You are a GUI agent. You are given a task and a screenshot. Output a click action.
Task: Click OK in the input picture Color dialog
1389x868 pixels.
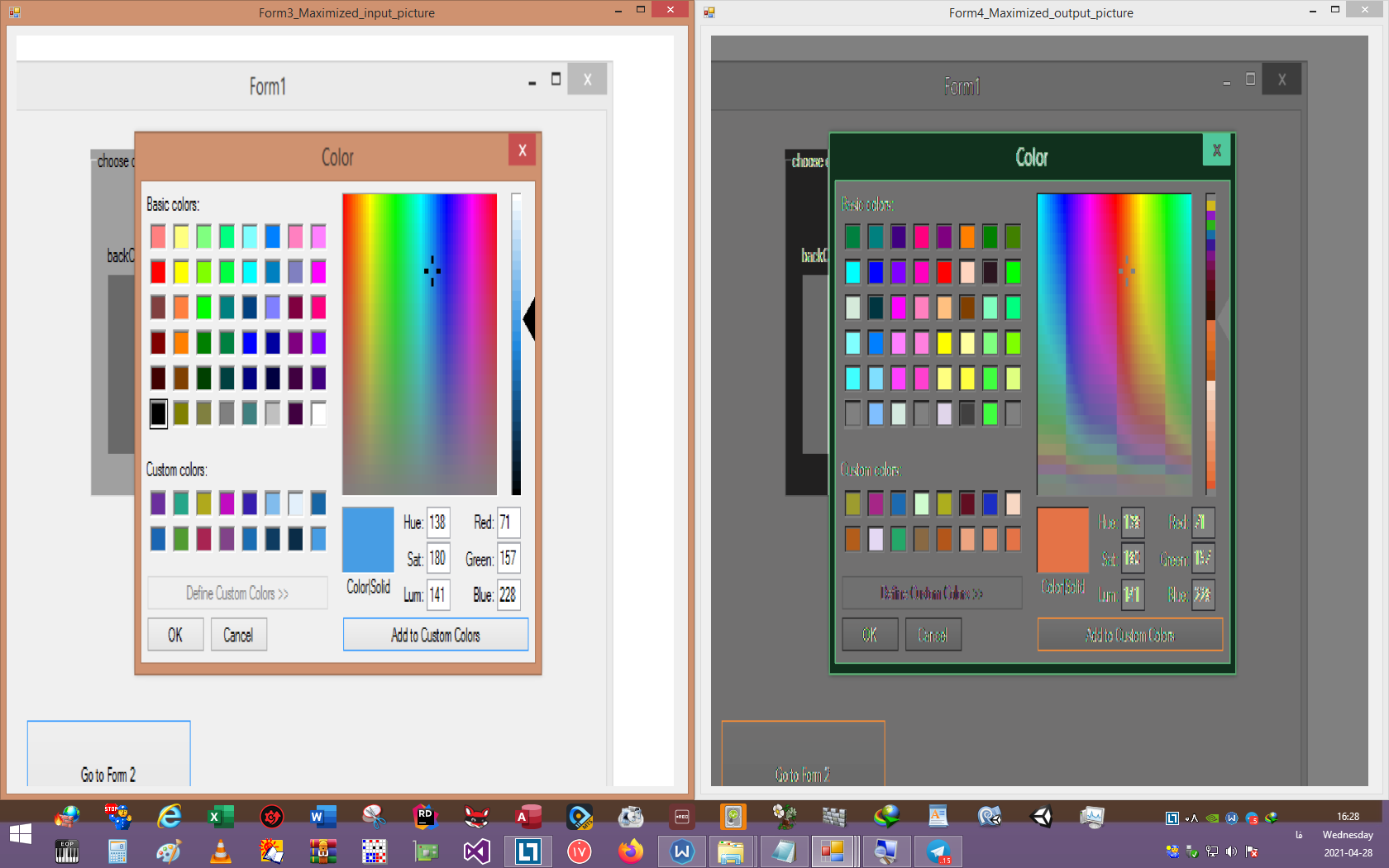[x=175, y=635]
